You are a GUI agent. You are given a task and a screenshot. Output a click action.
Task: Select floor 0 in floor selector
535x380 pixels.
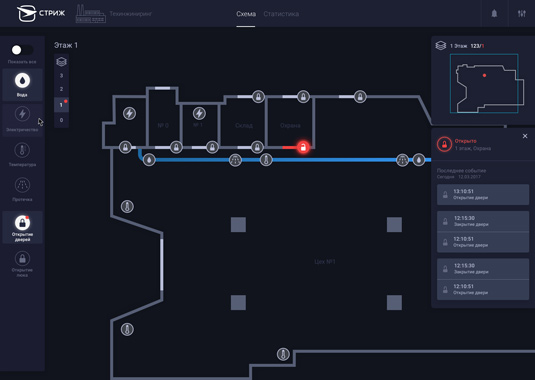tap(61, 120)
